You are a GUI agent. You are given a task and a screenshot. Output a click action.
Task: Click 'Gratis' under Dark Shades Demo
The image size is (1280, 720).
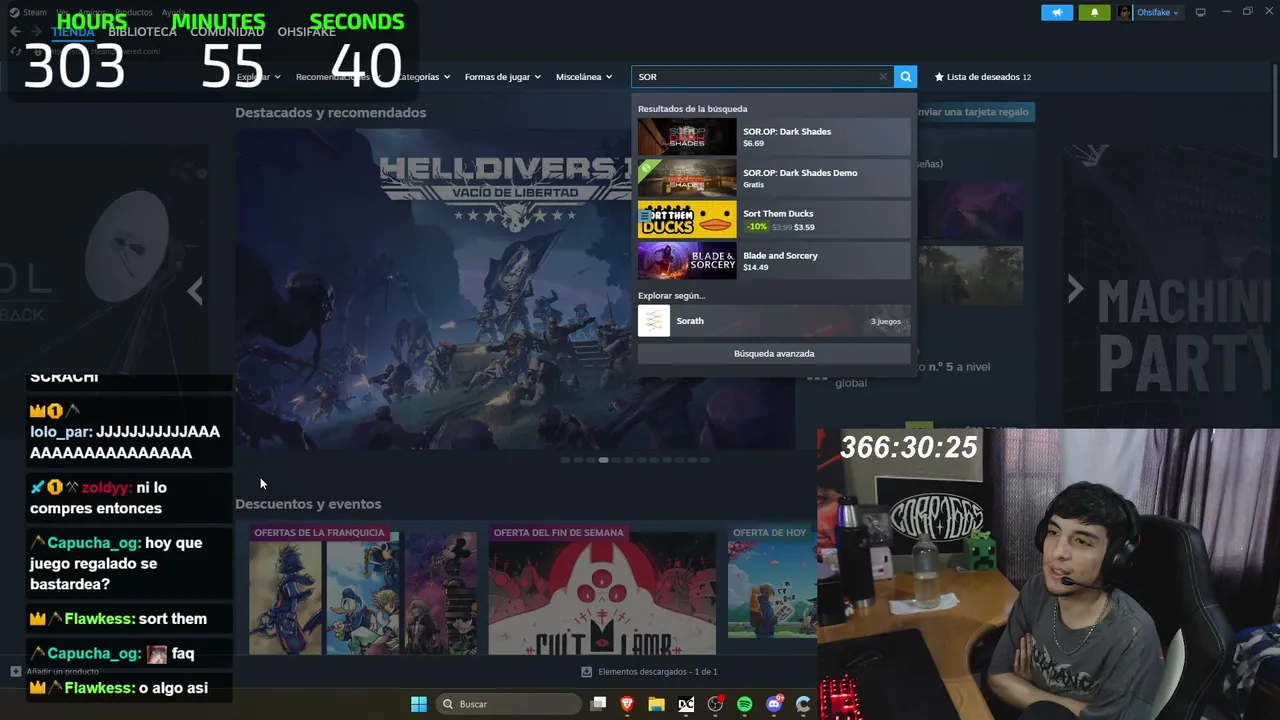(x=753, y=185)
